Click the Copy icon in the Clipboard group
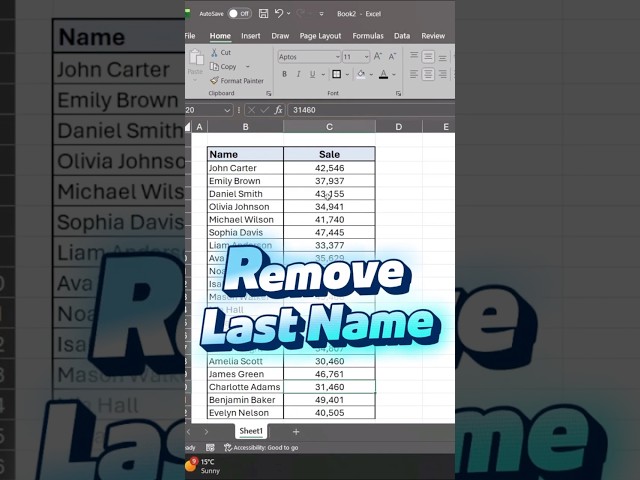Screen dimensions: 640x480 (214, 66)
